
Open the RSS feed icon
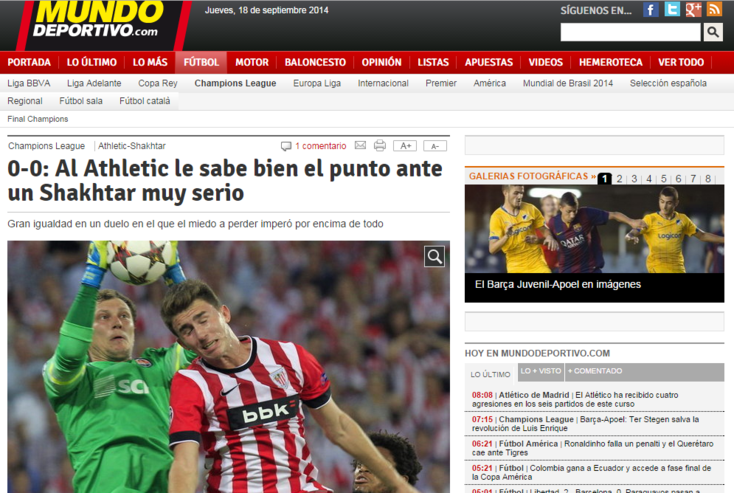[x=714, y=9]
